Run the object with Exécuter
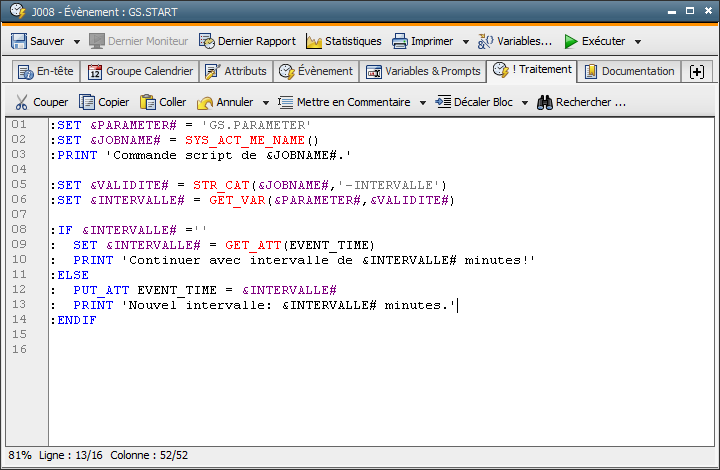 [x=594, y=42]
